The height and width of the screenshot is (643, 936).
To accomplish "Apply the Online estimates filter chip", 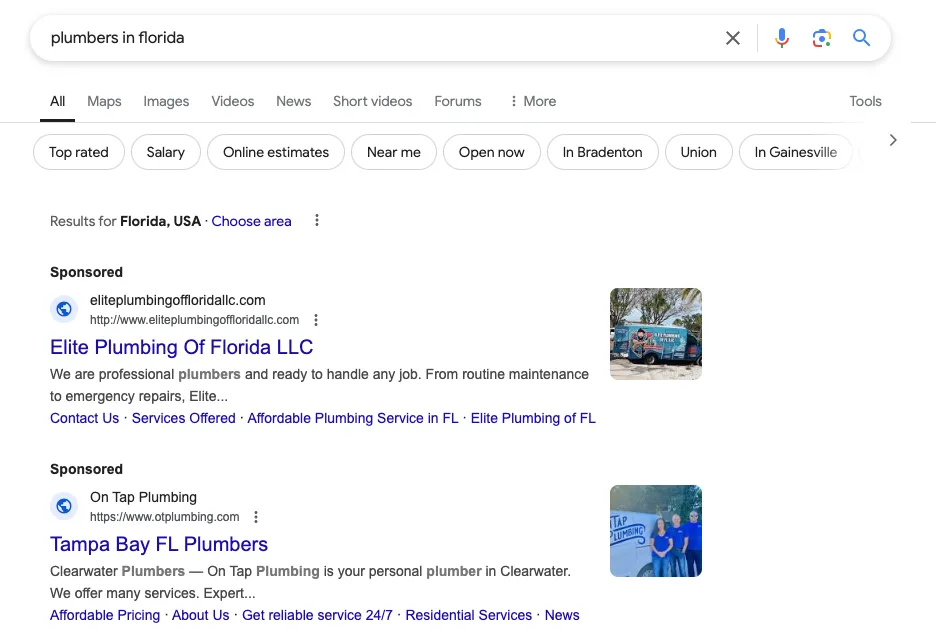I will click(276, 152).
